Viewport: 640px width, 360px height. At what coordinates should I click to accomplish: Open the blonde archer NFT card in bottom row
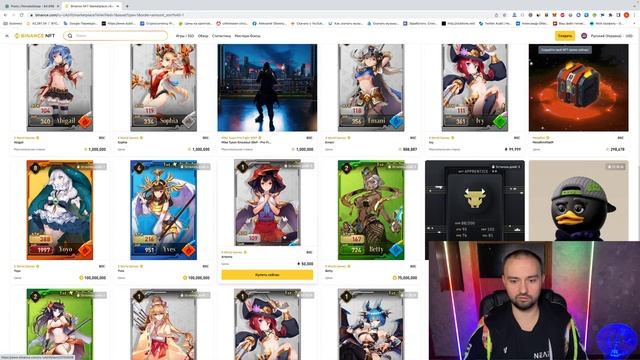pyautogui.click(x=163, y=324)
